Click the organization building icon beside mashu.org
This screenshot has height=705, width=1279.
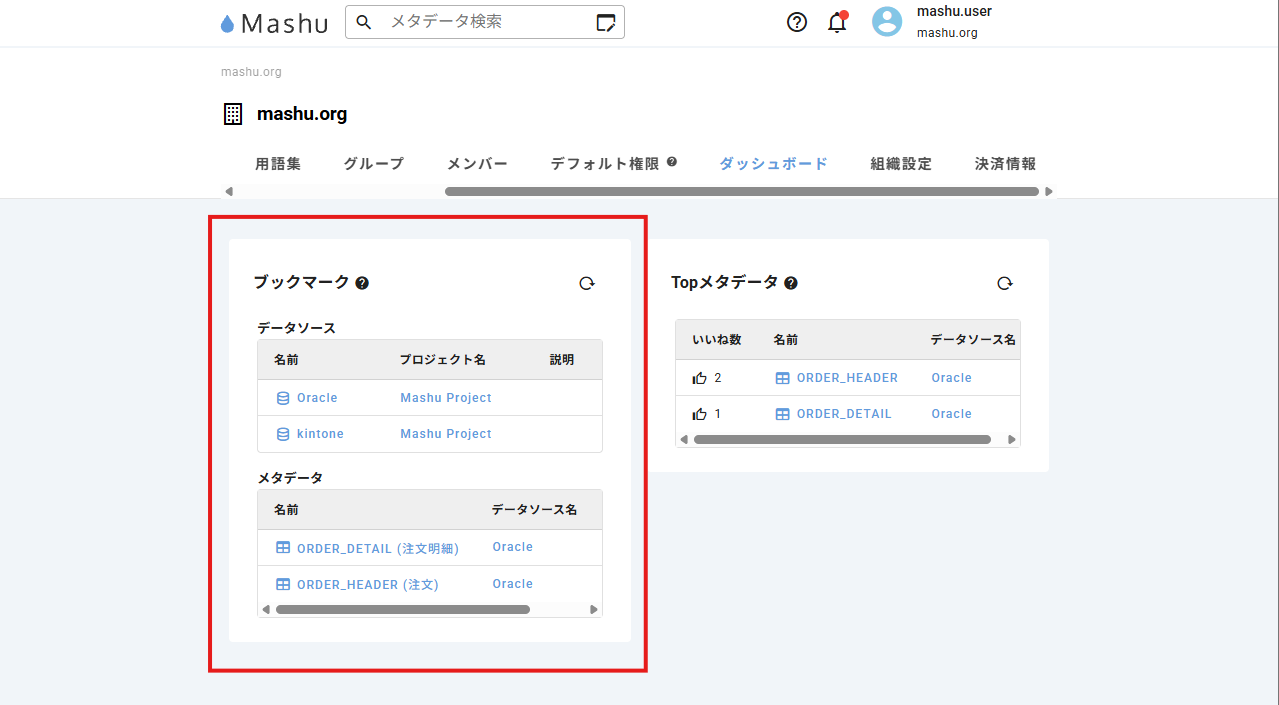pos(233,114)
